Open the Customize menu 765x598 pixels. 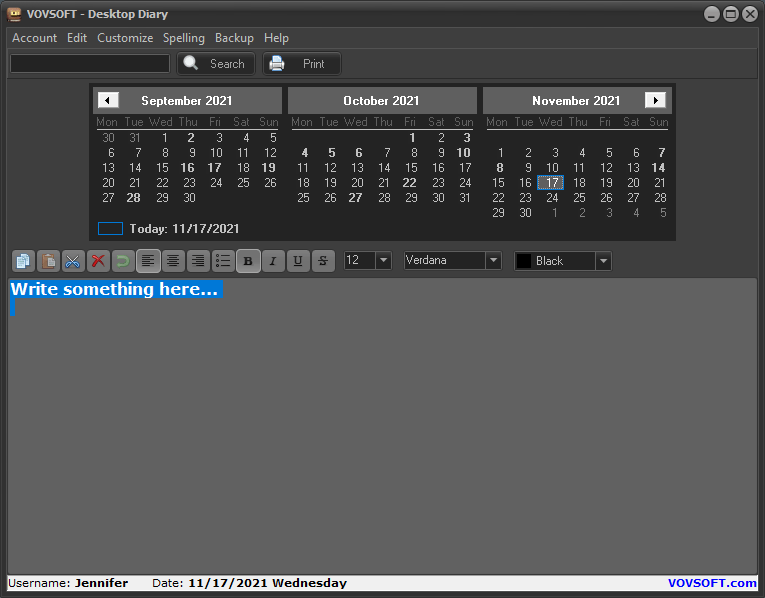click(125, 38)
